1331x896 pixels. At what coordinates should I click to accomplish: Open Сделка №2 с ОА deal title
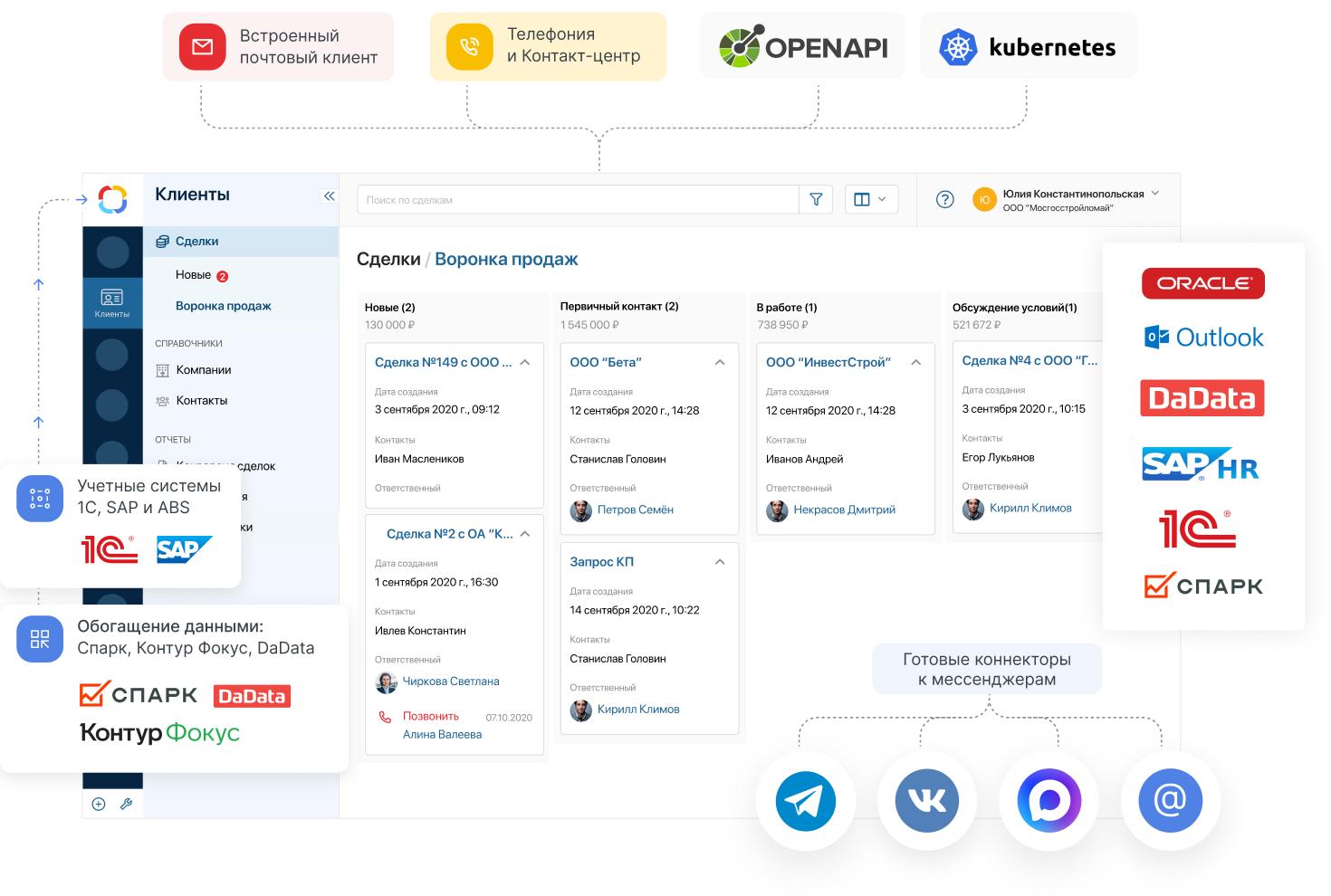click(449, 534)
